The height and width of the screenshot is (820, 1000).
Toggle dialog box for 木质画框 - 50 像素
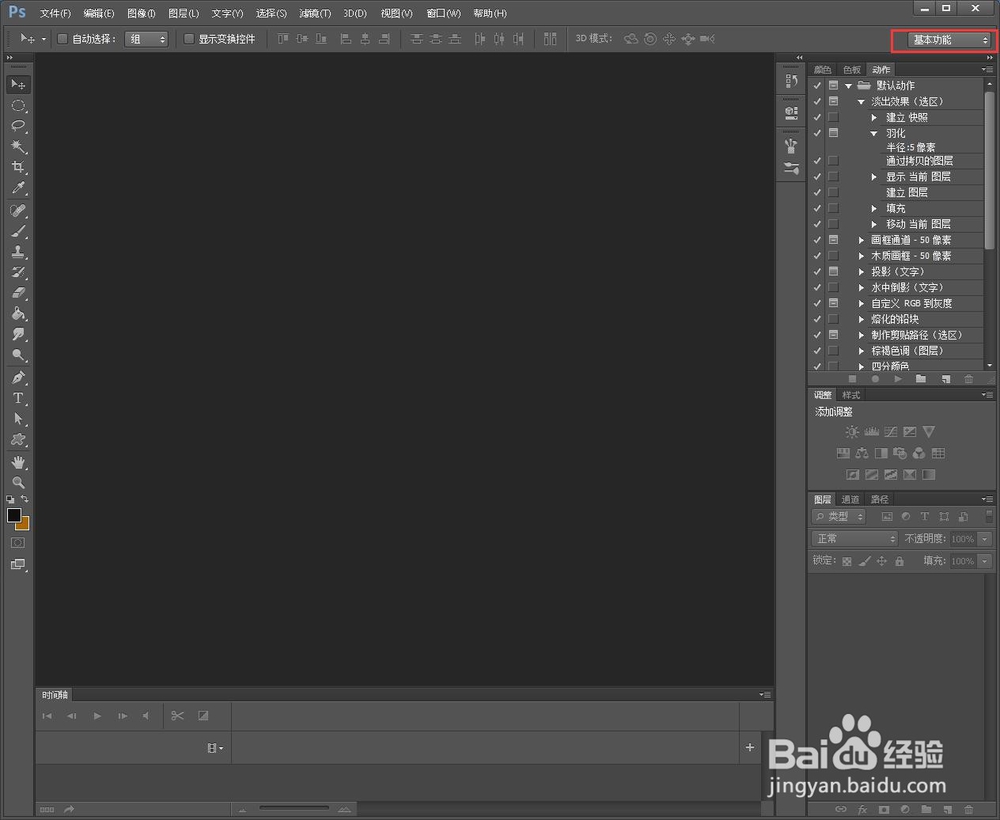coord(834,256)
